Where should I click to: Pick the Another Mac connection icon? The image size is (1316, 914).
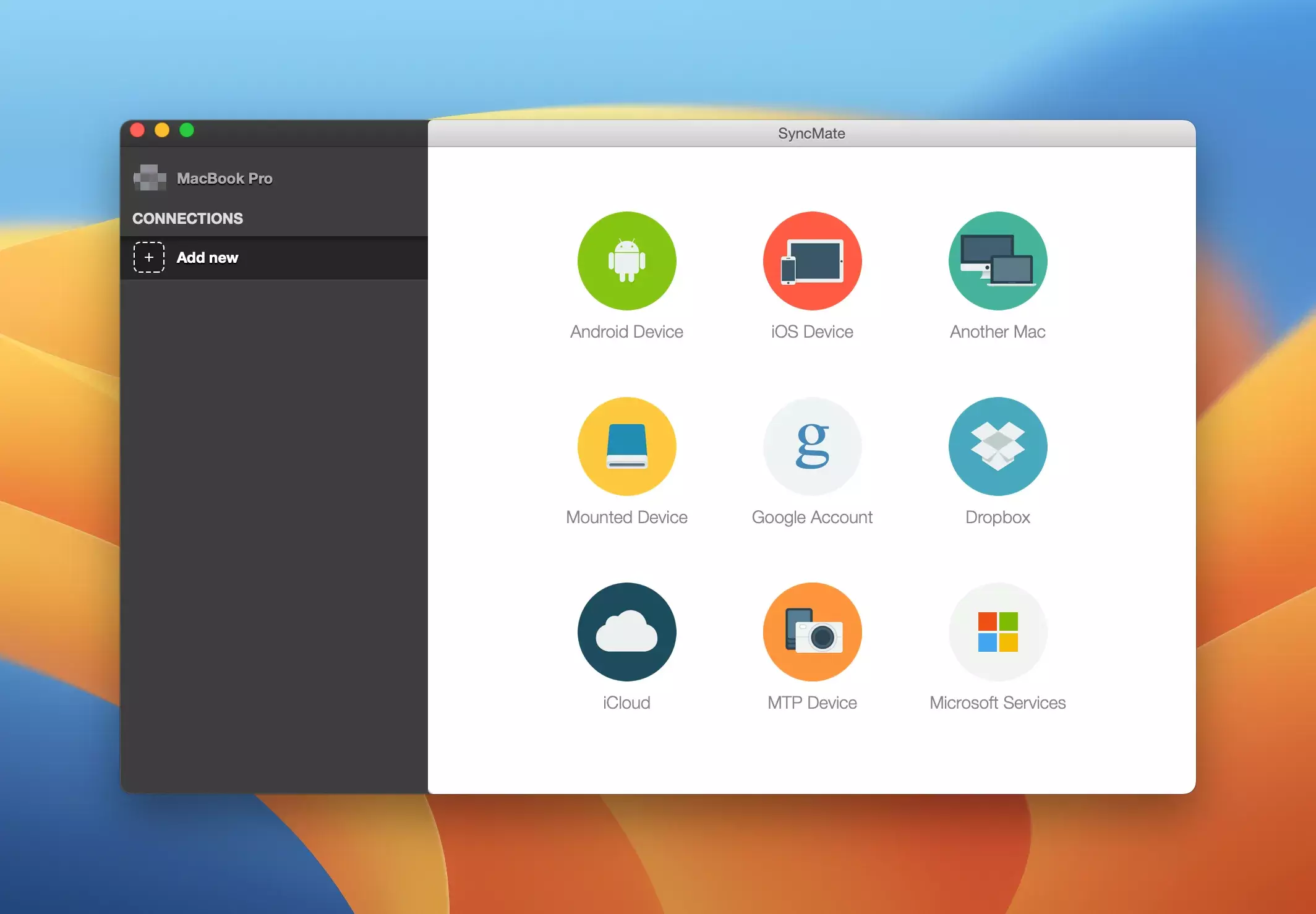click(998, 261)
